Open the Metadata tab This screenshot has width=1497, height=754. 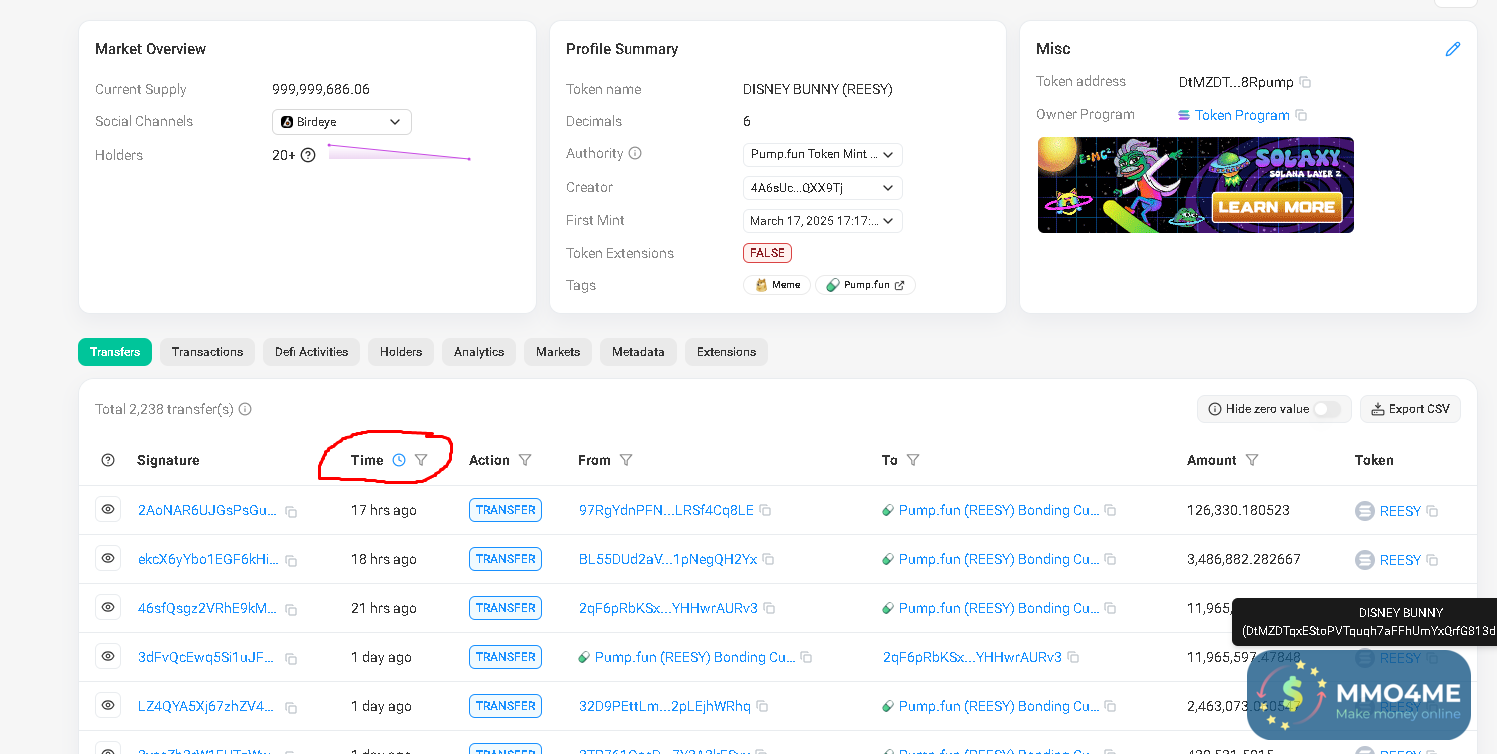coord(638,352)
